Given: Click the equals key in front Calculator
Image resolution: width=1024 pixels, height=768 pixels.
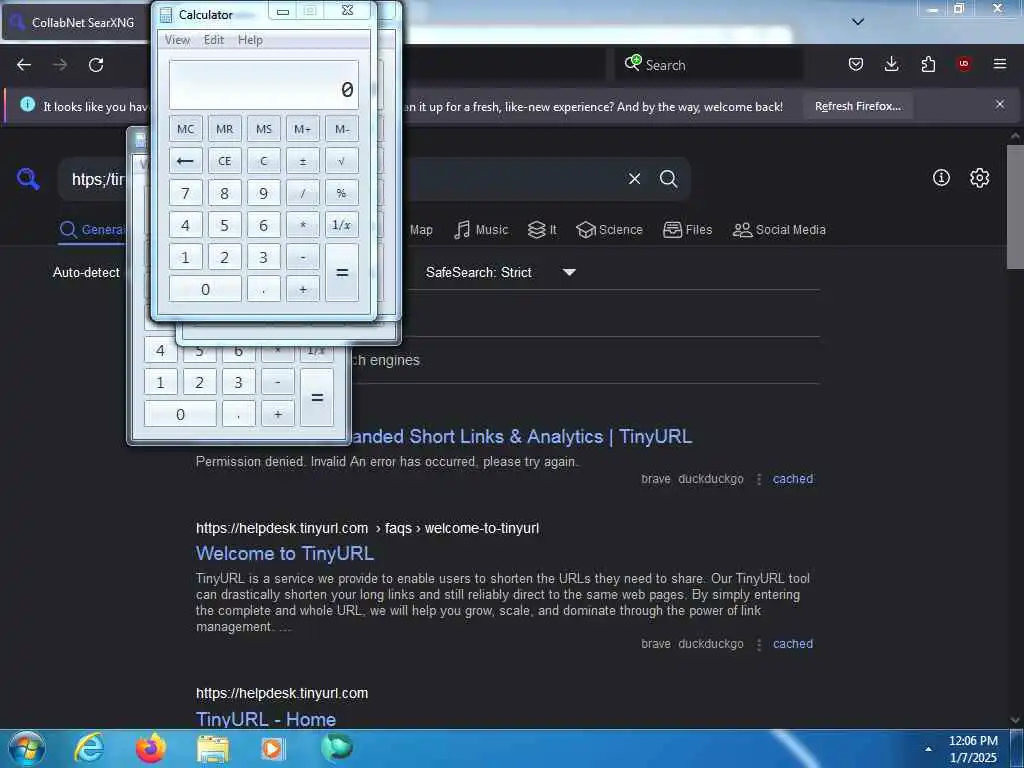Looking at the screenshot, I should tap(342, 272).
